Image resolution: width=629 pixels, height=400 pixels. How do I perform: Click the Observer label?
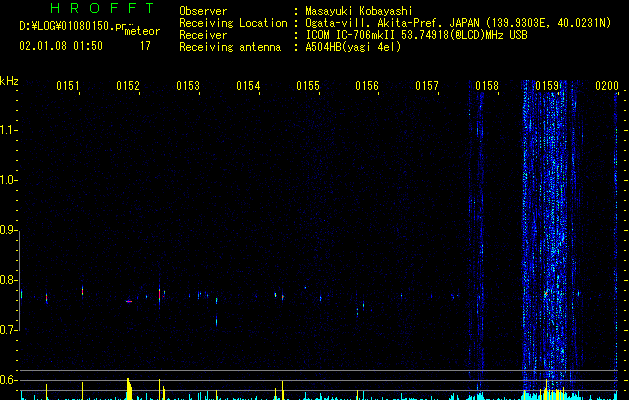pos(203,11)
